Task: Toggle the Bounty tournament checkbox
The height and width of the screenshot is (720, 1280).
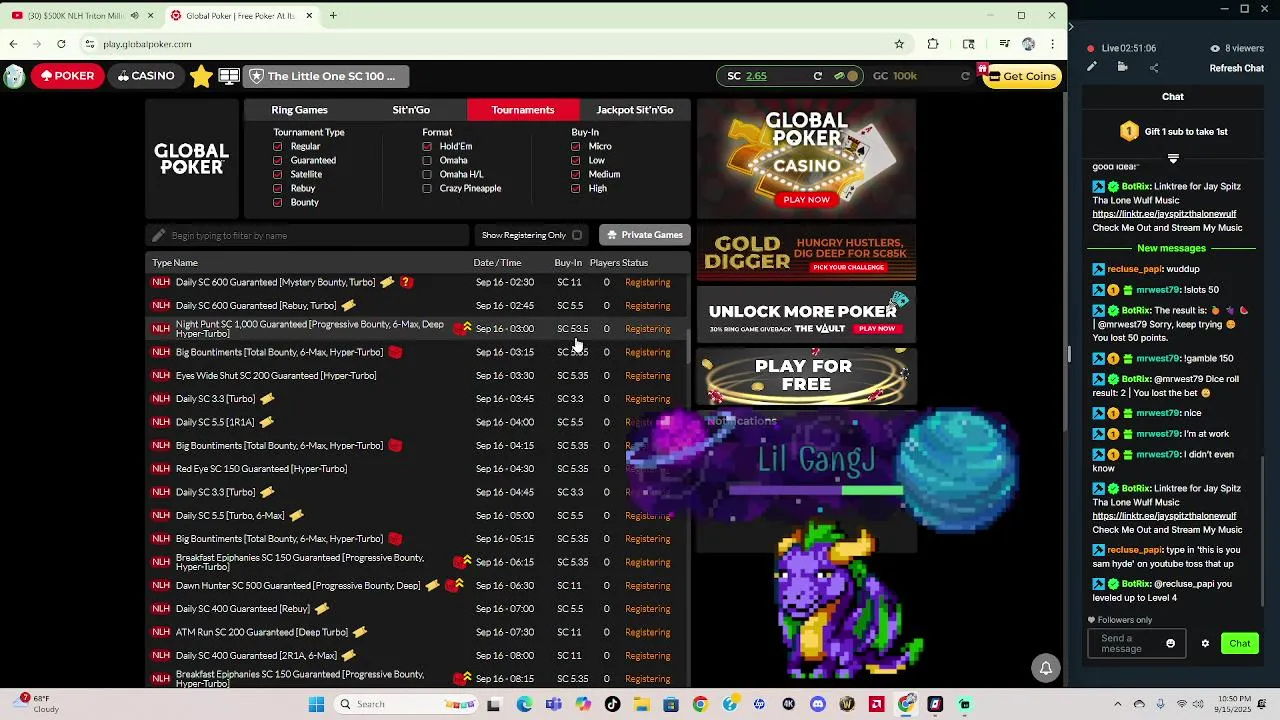Action: 278,202
